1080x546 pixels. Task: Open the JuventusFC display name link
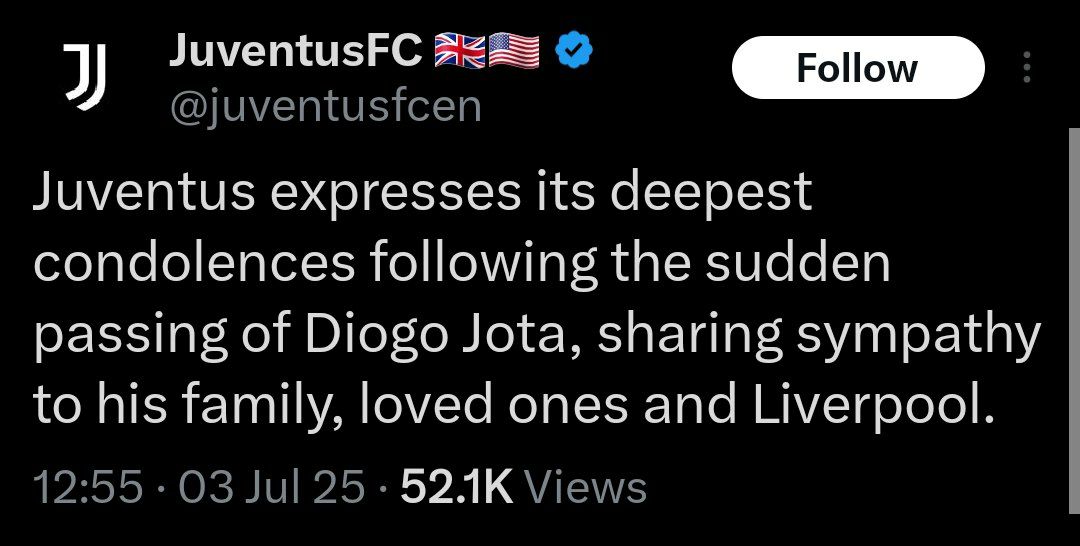point(295,52)
